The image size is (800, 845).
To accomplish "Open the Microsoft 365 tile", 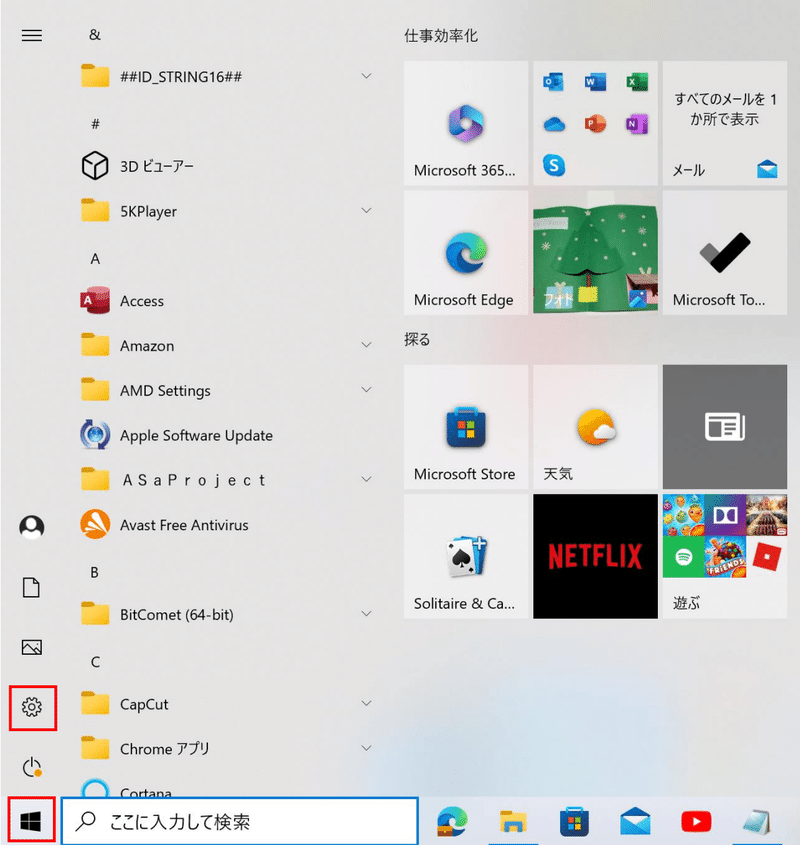I will (x=466, y=123).
